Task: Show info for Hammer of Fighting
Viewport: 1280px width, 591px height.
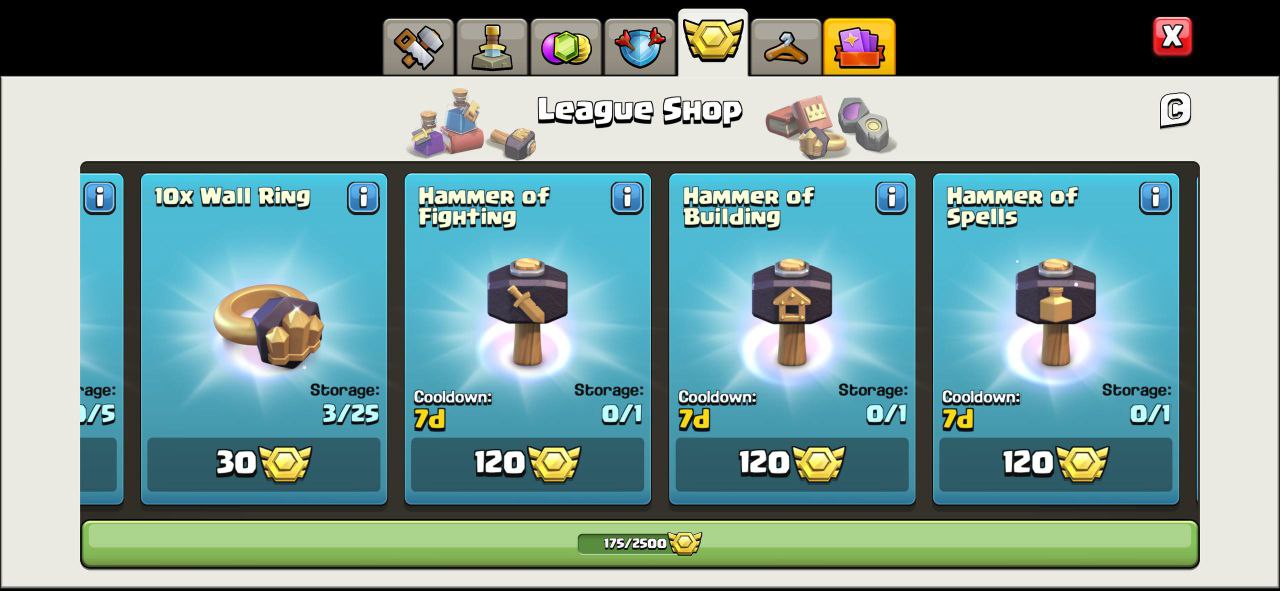Action: point(627,198)
